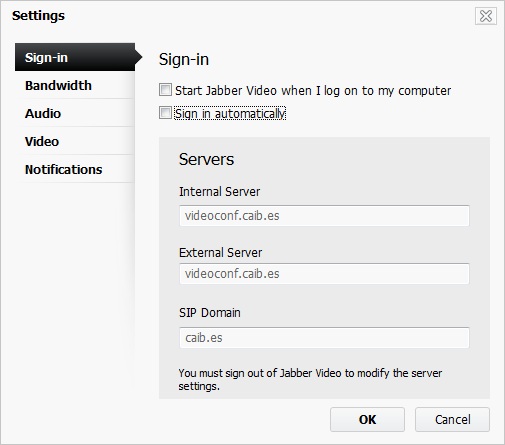This screenshot has width=505, height=445.
Task: Confirm settings with the OK button
Action: [367, 419]
